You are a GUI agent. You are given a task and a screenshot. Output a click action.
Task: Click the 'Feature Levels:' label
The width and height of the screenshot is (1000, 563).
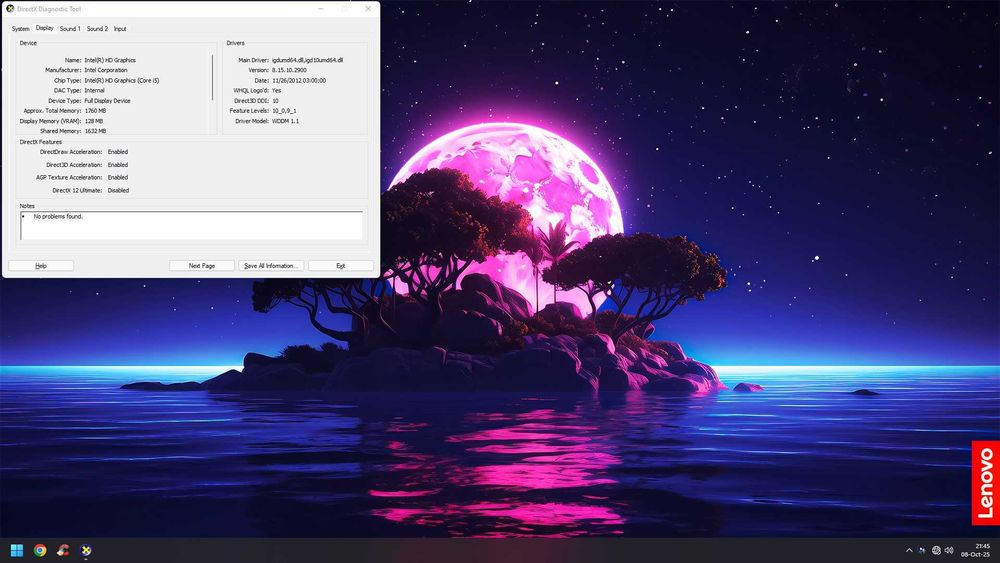249,111
